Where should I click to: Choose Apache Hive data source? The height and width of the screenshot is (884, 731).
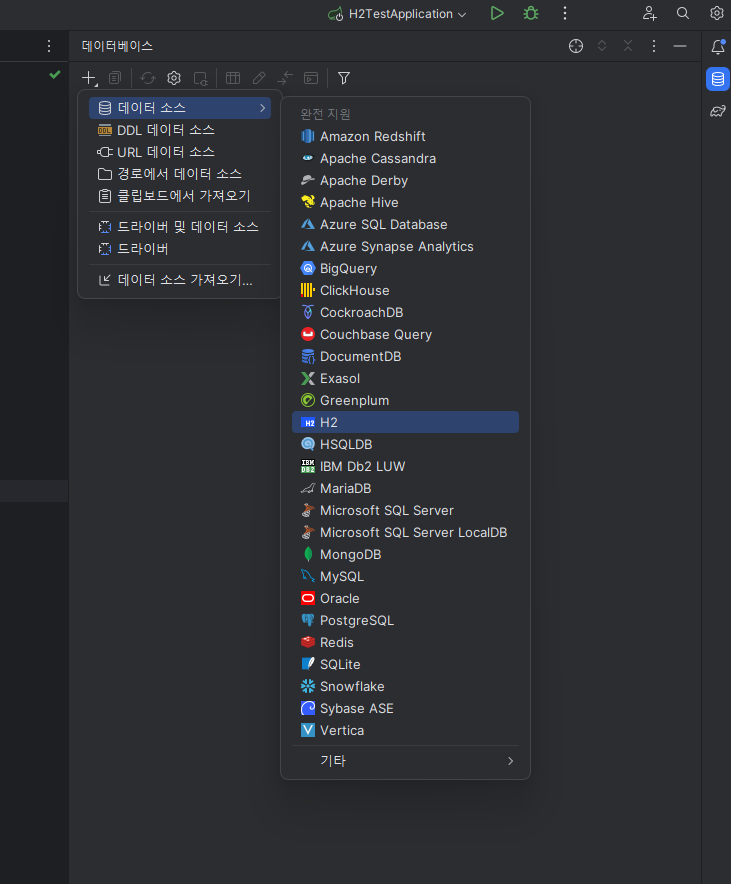[x=405, y=202]
